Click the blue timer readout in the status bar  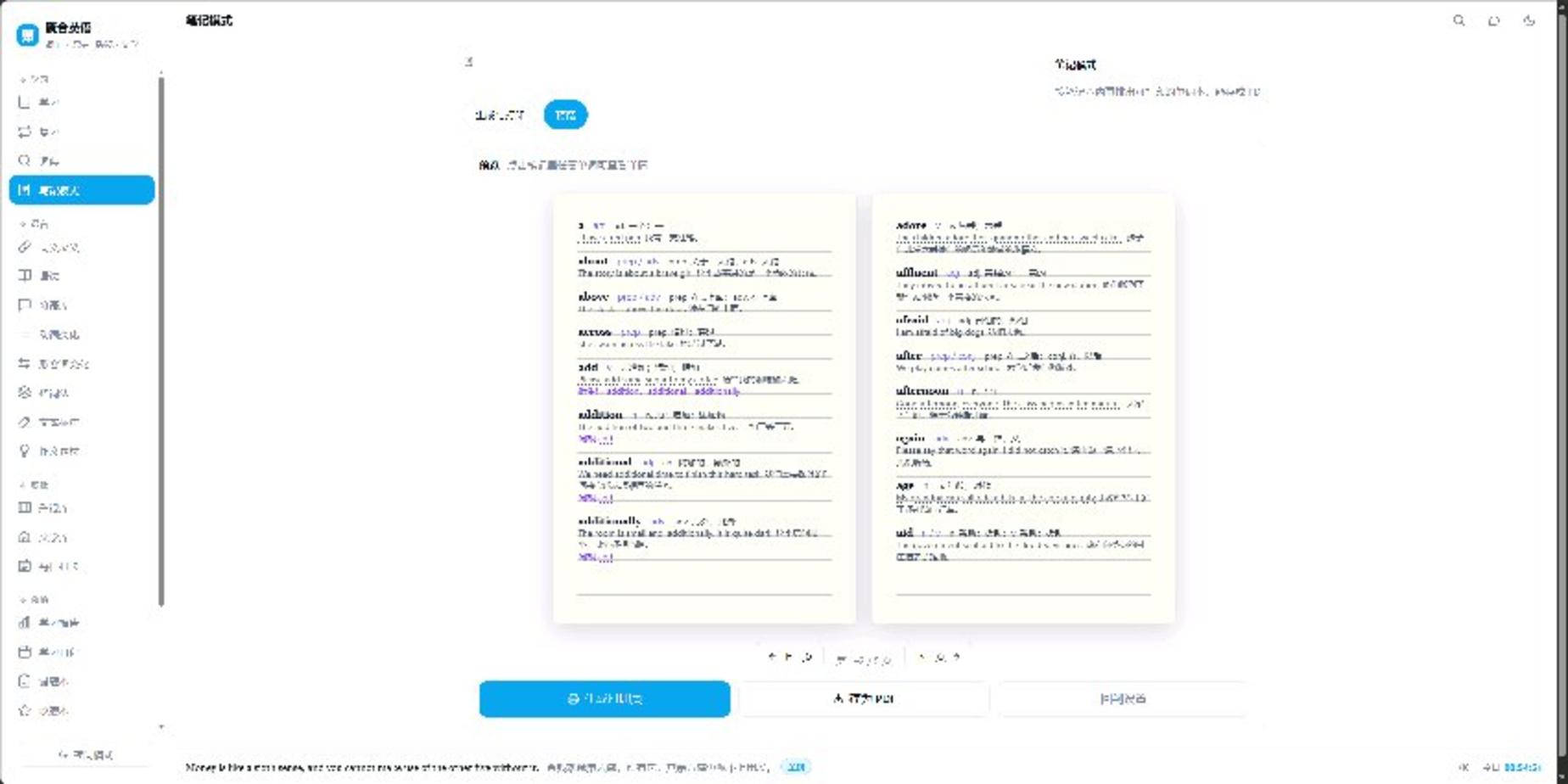1522,767
